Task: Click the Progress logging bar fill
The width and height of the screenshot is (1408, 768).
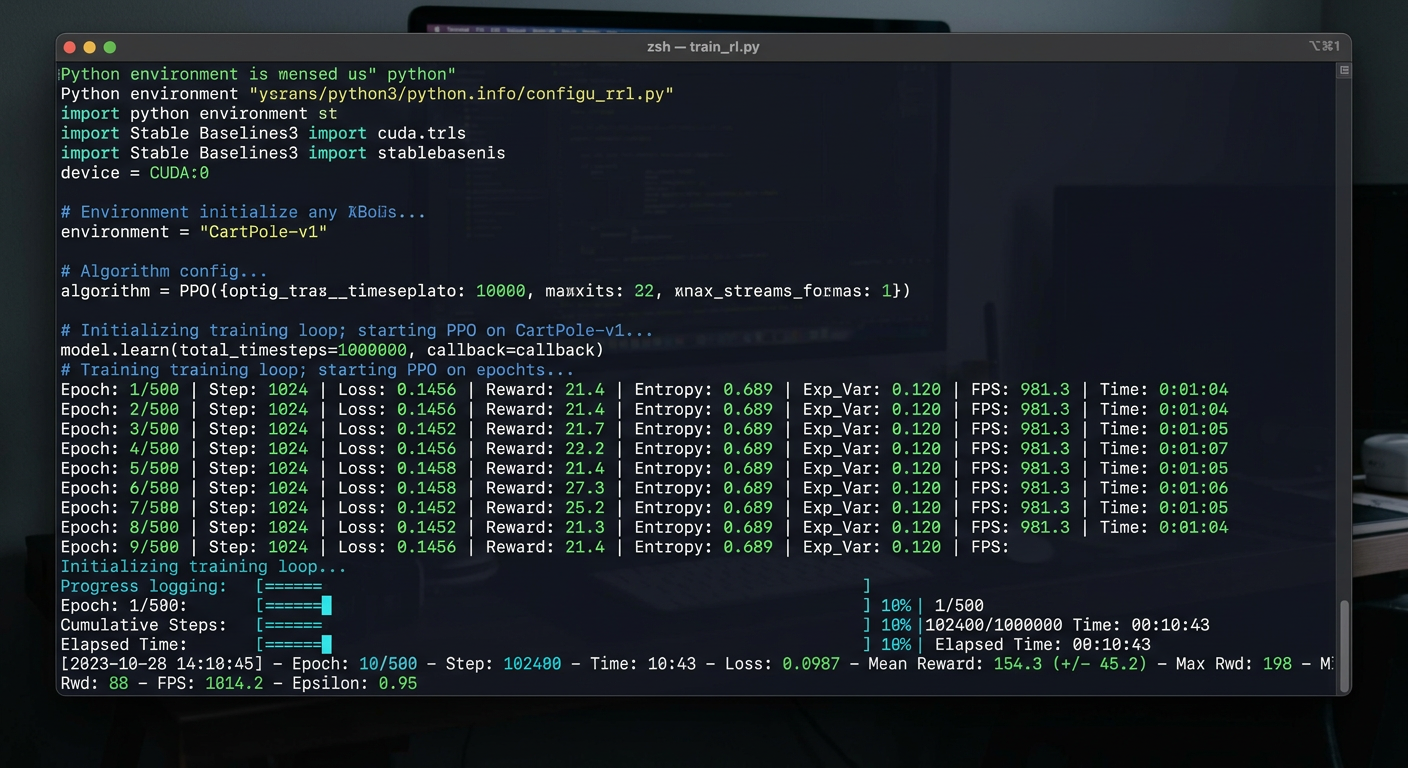Action: tap(292, 587)
